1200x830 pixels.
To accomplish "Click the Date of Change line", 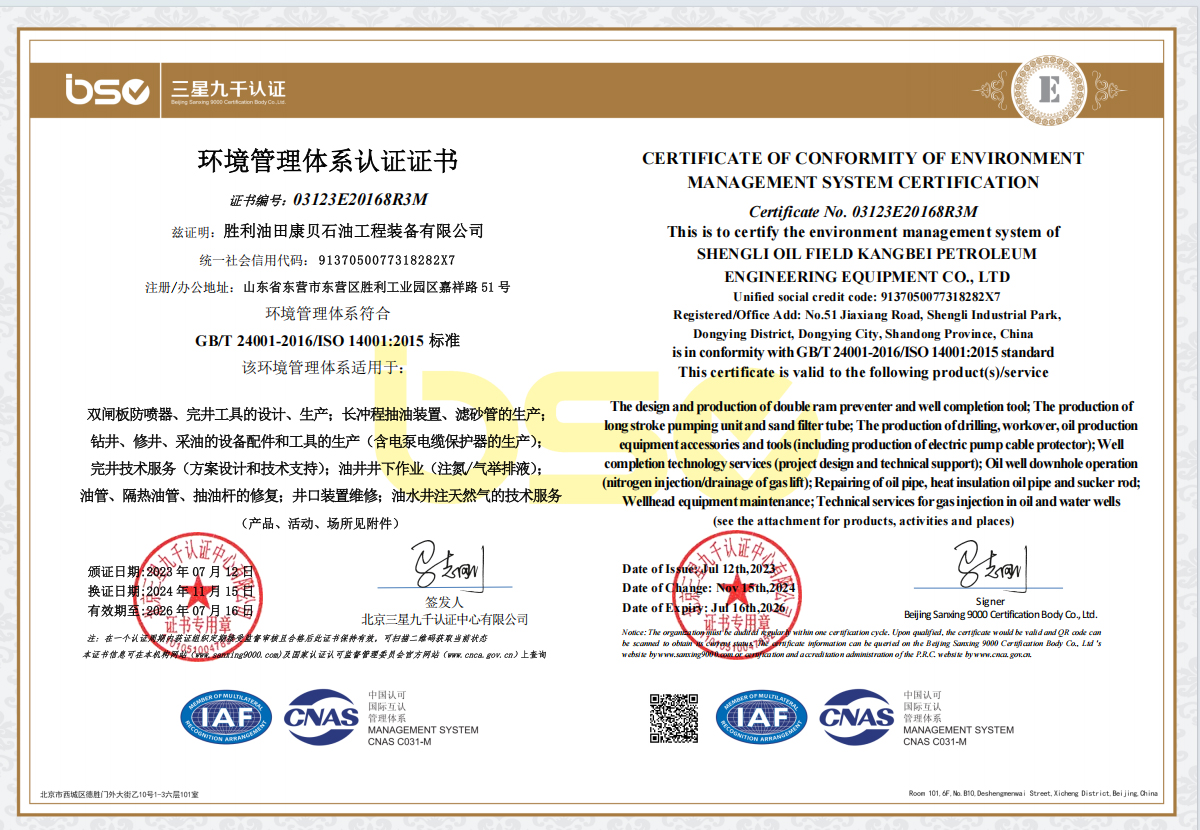I will [x=709, y=588].
